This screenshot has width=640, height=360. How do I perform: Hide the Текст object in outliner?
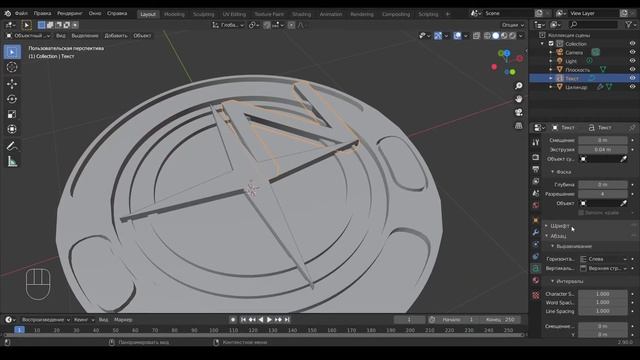tap(632, 78)
